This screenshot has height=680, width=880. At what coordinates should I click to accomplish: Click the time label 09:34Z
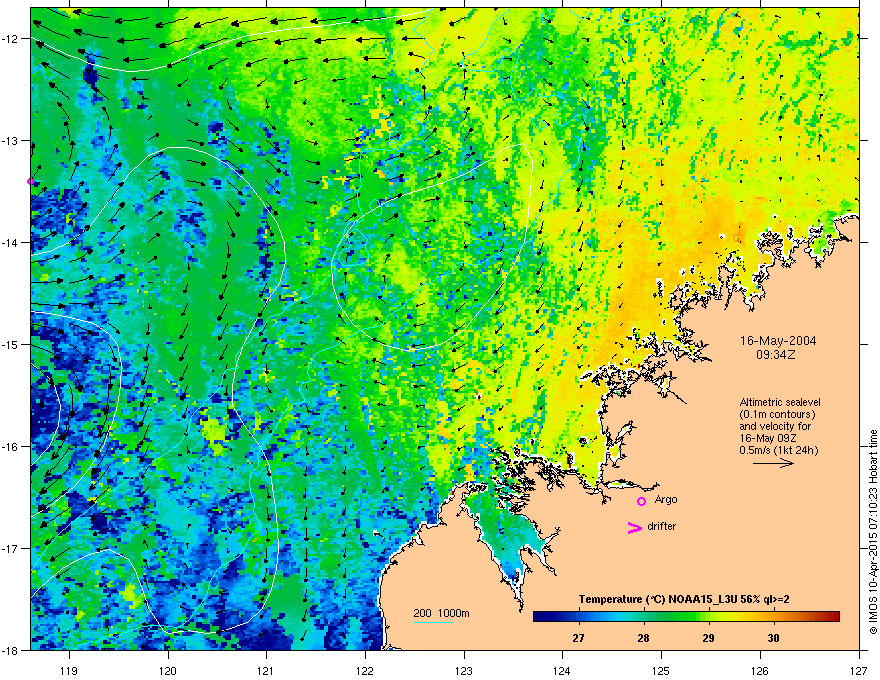775,355
